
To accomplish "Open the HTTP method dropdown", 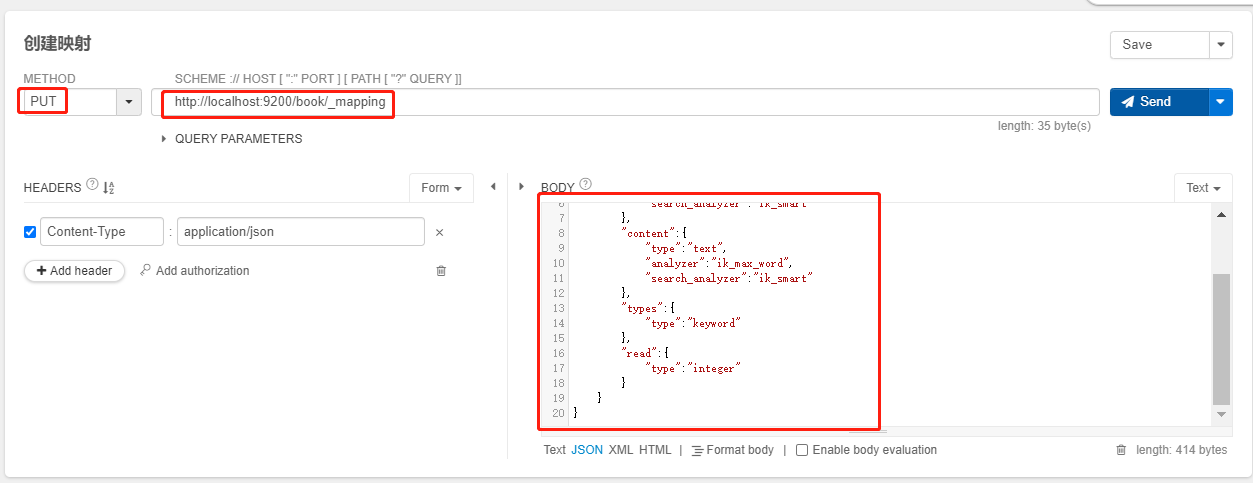I will coord(129,102).
